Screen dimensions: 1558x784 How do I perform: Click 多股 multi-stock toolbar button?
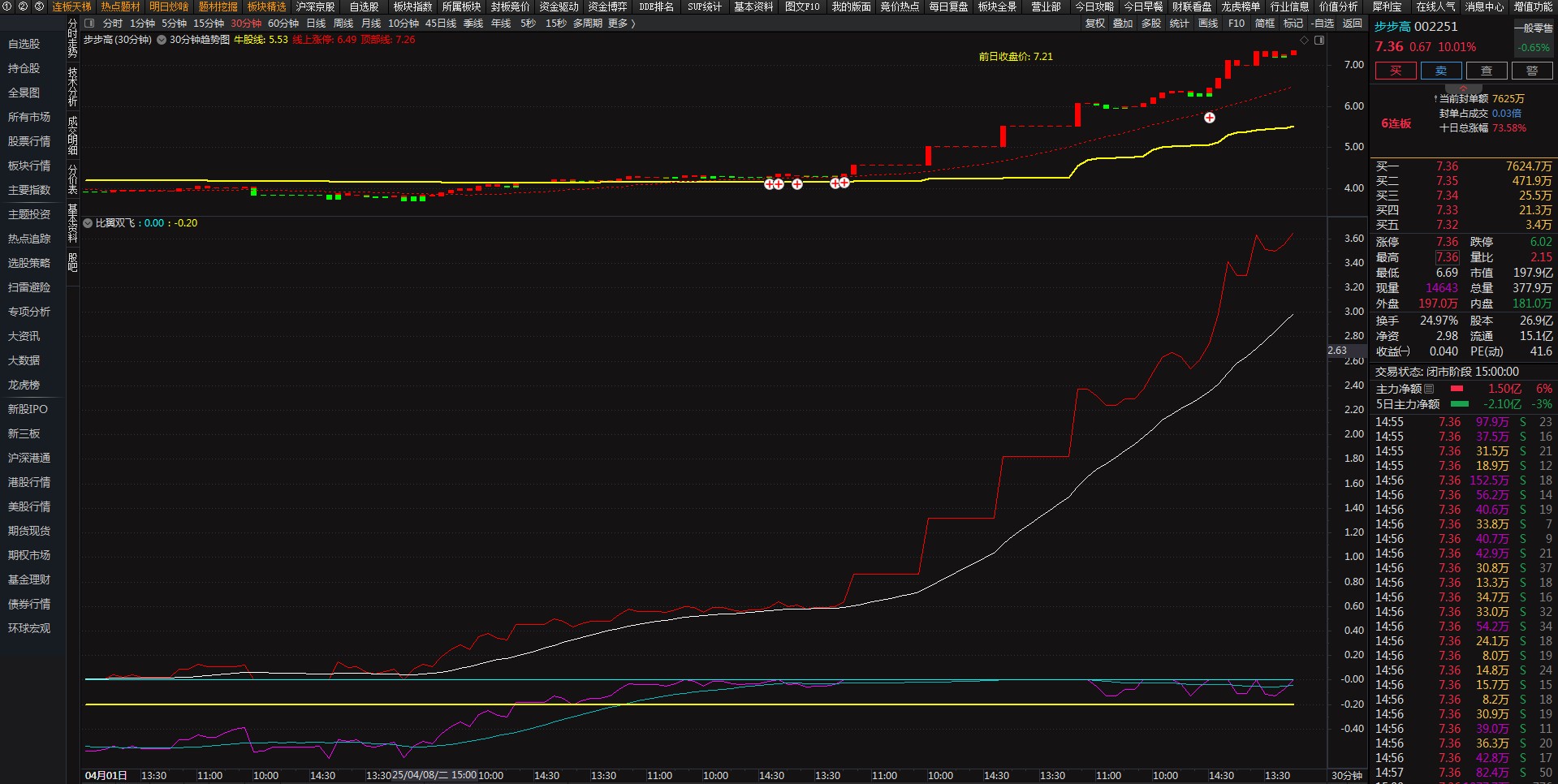[1151, 24]
